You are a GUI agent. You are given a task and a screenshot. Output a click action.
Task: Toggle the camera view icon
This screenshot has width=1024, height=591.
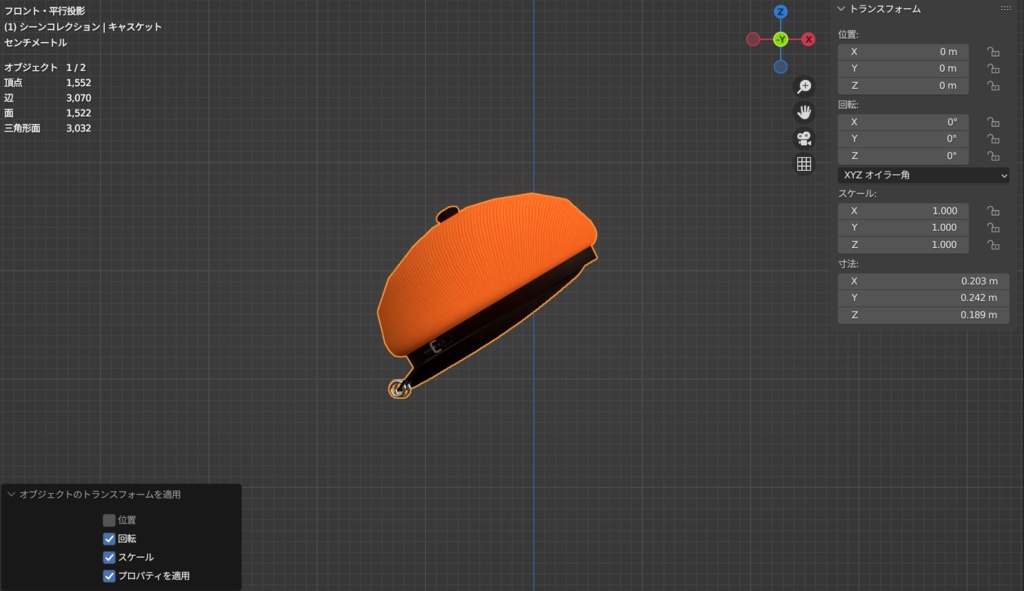[x=804, y=138]
